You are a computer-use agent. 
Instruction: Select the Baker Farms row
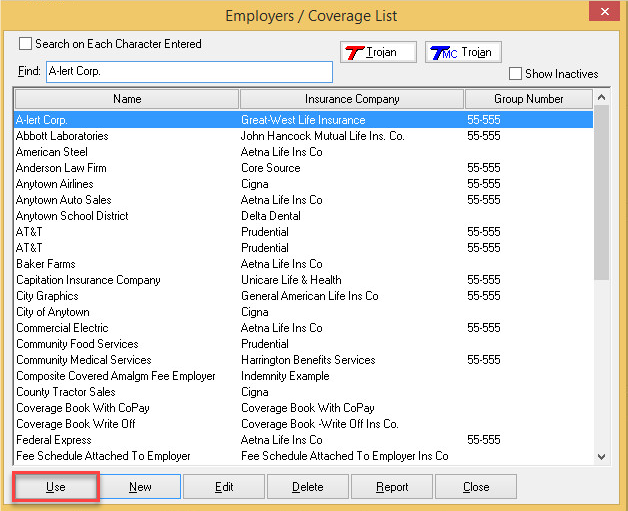click(x=304, y=264)
